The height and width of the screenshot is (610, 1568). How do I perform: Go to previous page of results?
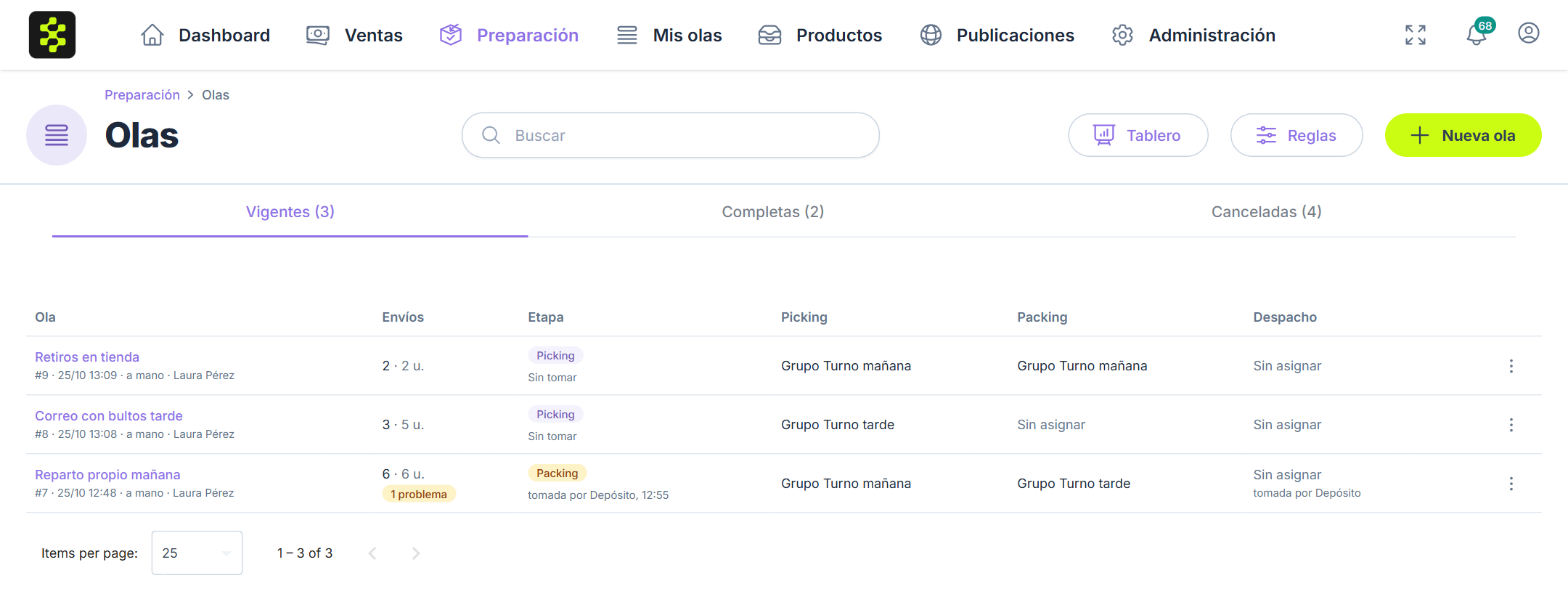pos(372,553)
